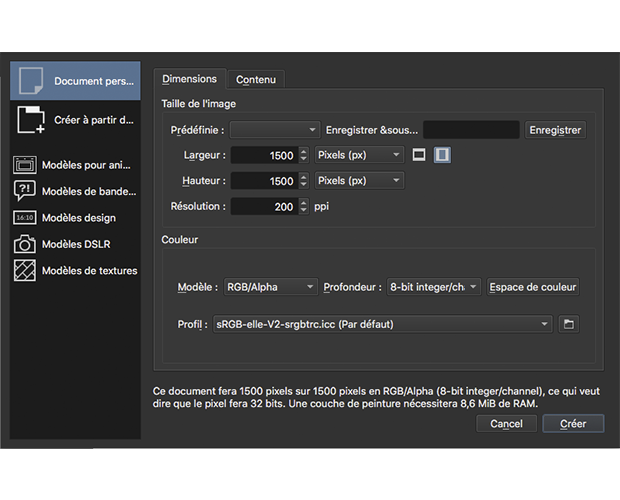620x500 pixels.
Task: Open Modèles de bande dessinée icon
Action: point(25,191)
